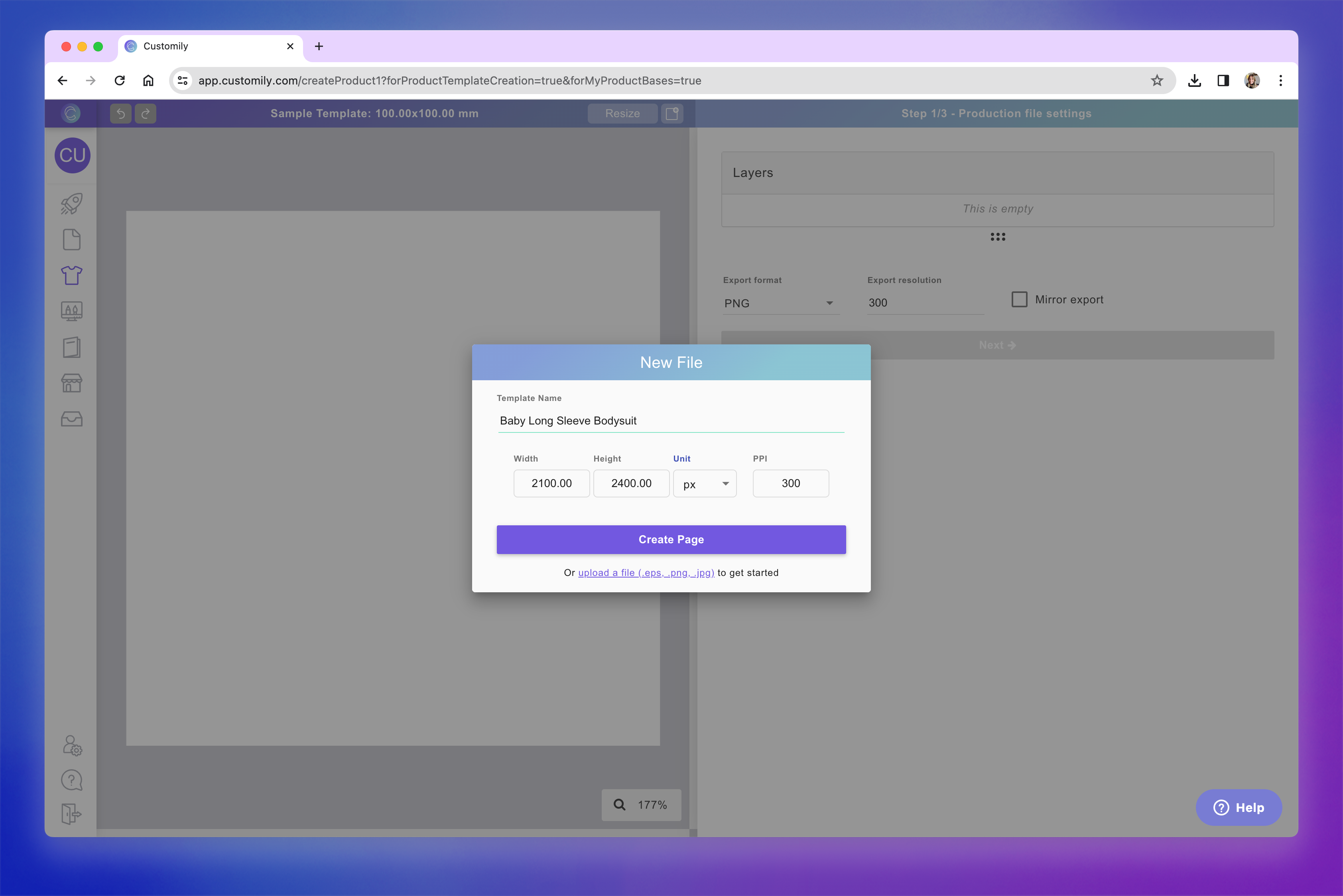Screen dimensions: 1343x896
Task: Toggle the new page icon beside Resize
Action: 672,113
